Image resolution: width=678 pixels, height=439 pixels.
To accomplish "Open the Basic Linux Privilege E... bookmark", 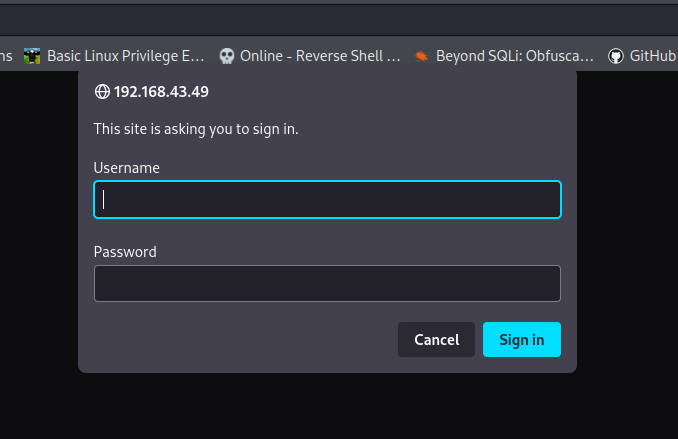I will pyautogui.click(x=125, y=56).
